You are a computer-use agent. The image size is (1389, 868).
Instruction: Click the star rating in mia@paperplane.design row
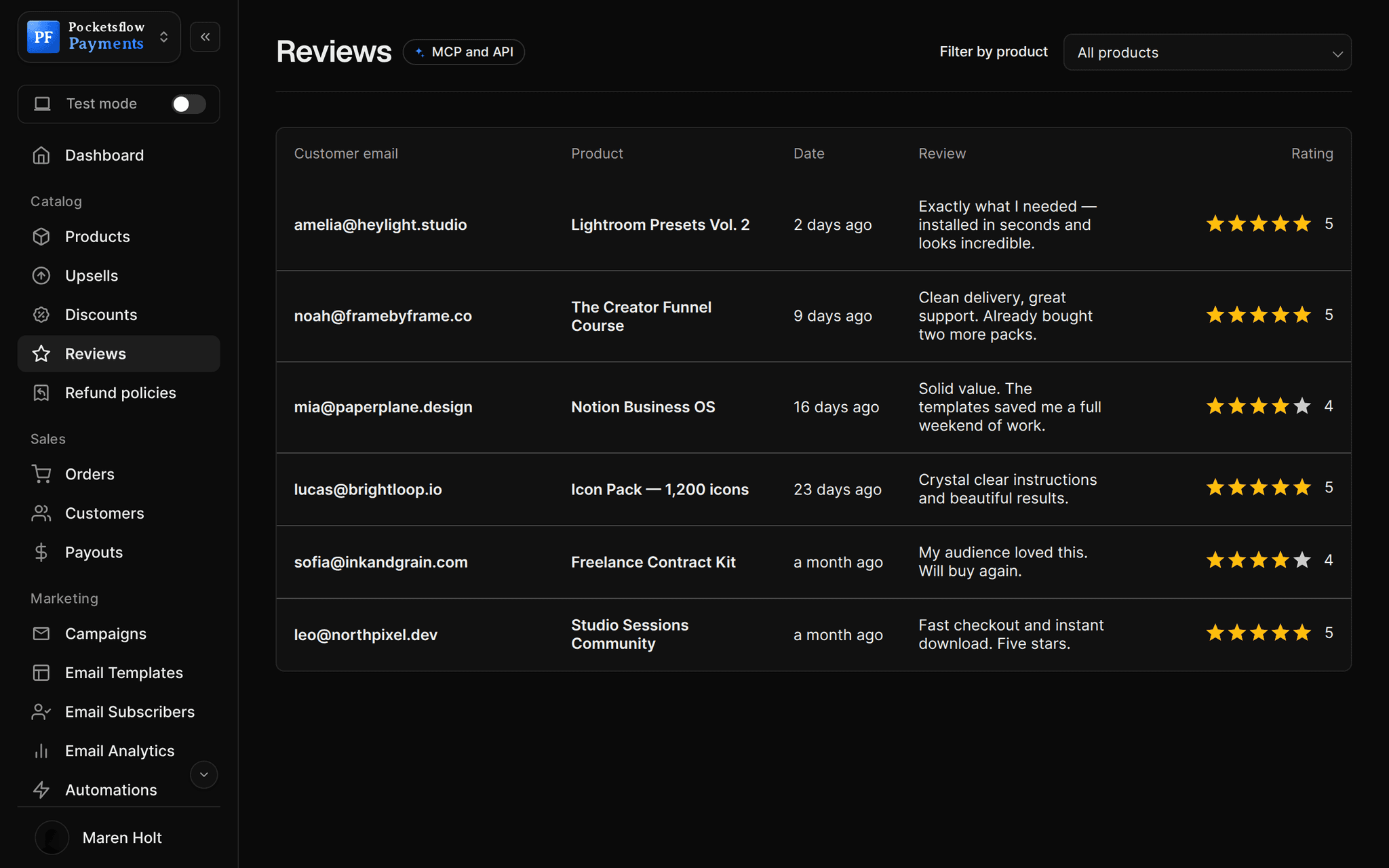click(1258, 406)
